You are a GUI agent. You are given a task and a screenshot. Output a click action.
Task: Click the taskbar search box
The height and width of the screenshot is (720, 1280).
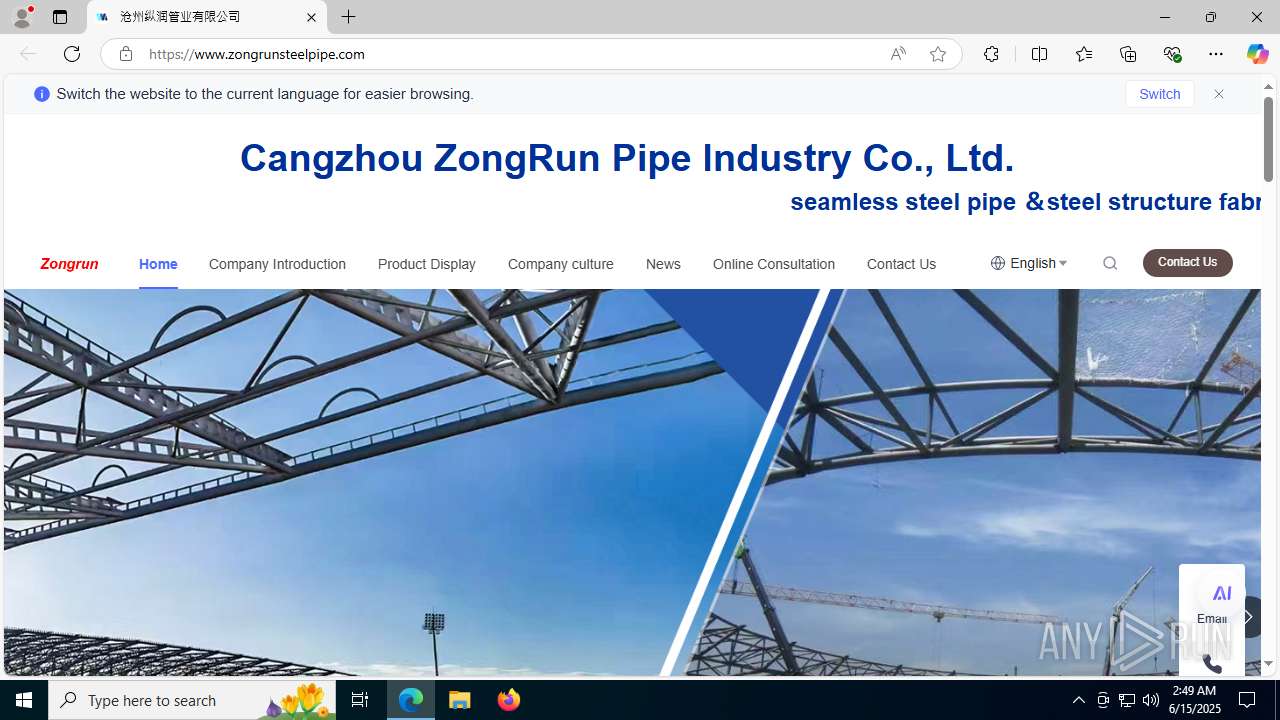coord(192,700)
